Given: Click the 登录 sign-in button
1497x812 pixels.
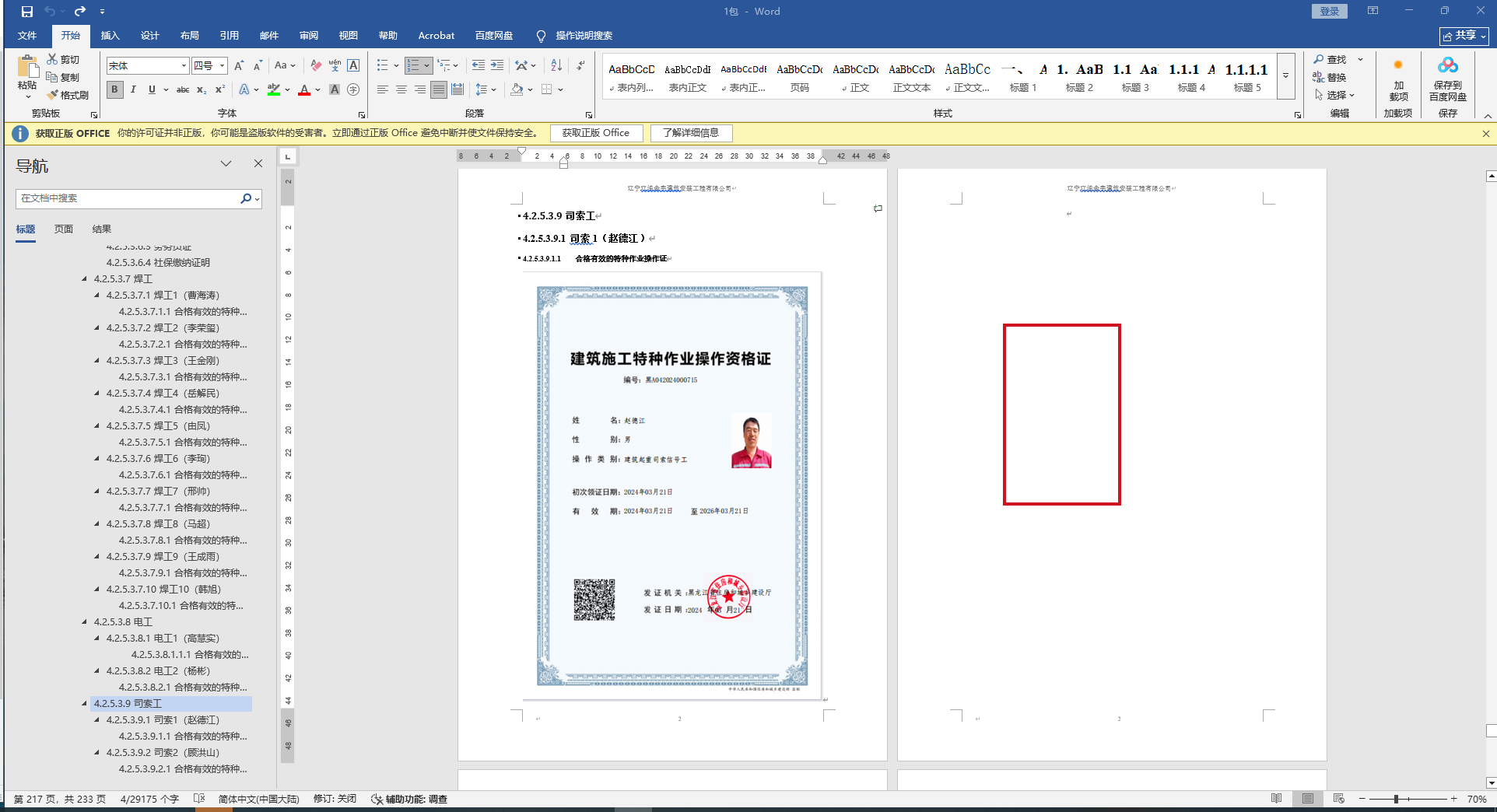Looking at the screenshot, I should click(x=1330, y=12).
